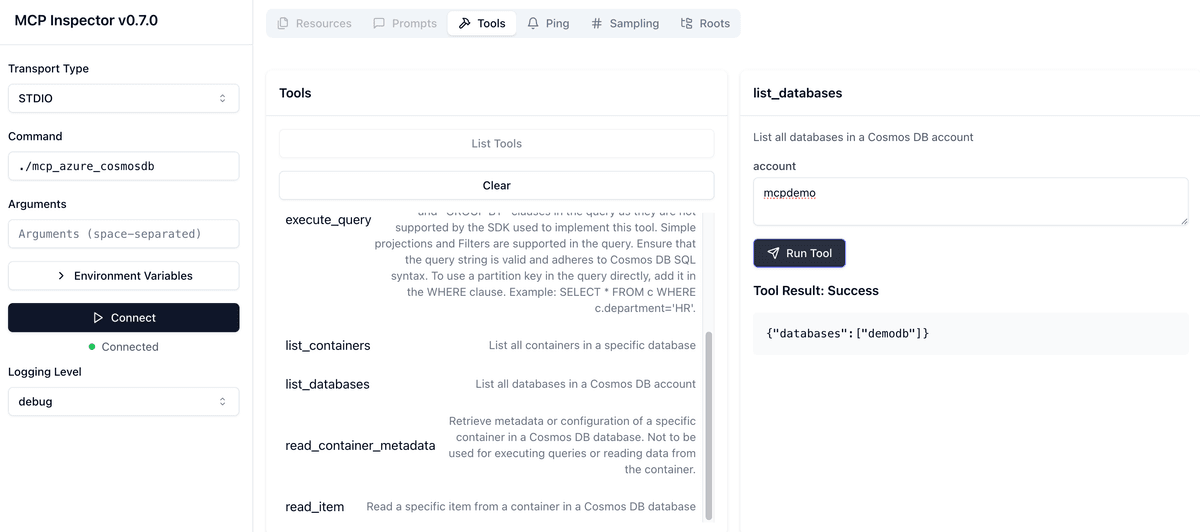Open the Ping tab
Screen dimensions: 1200x532
pyautogui.click(x=548, y=23)
